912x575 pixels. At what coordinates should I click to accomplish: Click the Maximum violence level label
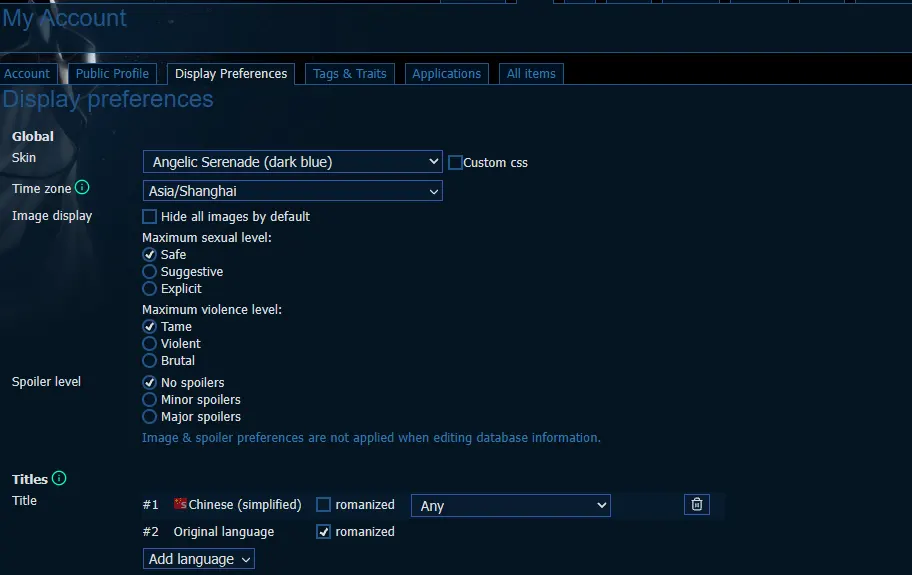click(212, 309)
